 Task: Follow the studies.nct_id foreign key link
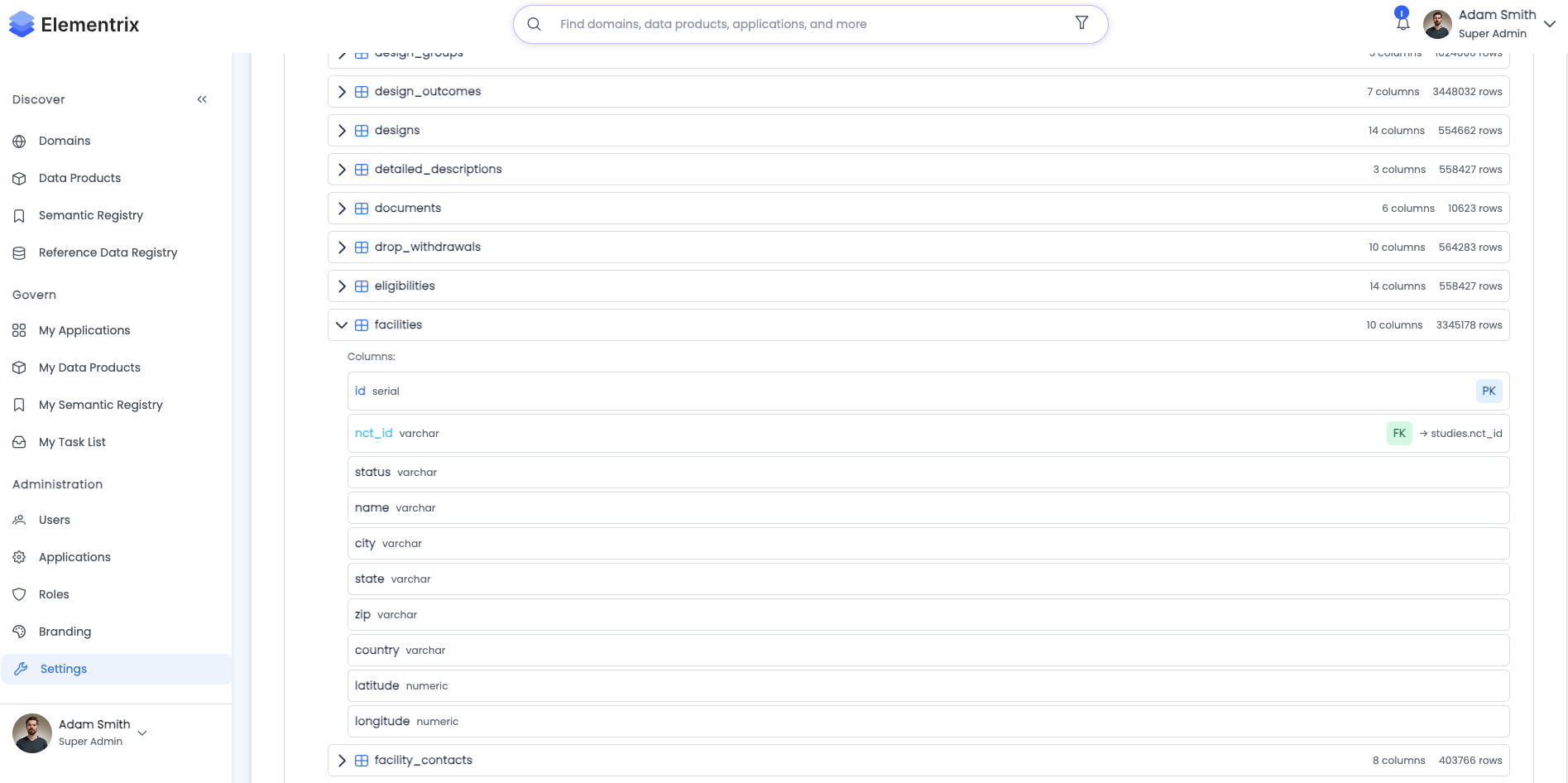point(1465,433)
